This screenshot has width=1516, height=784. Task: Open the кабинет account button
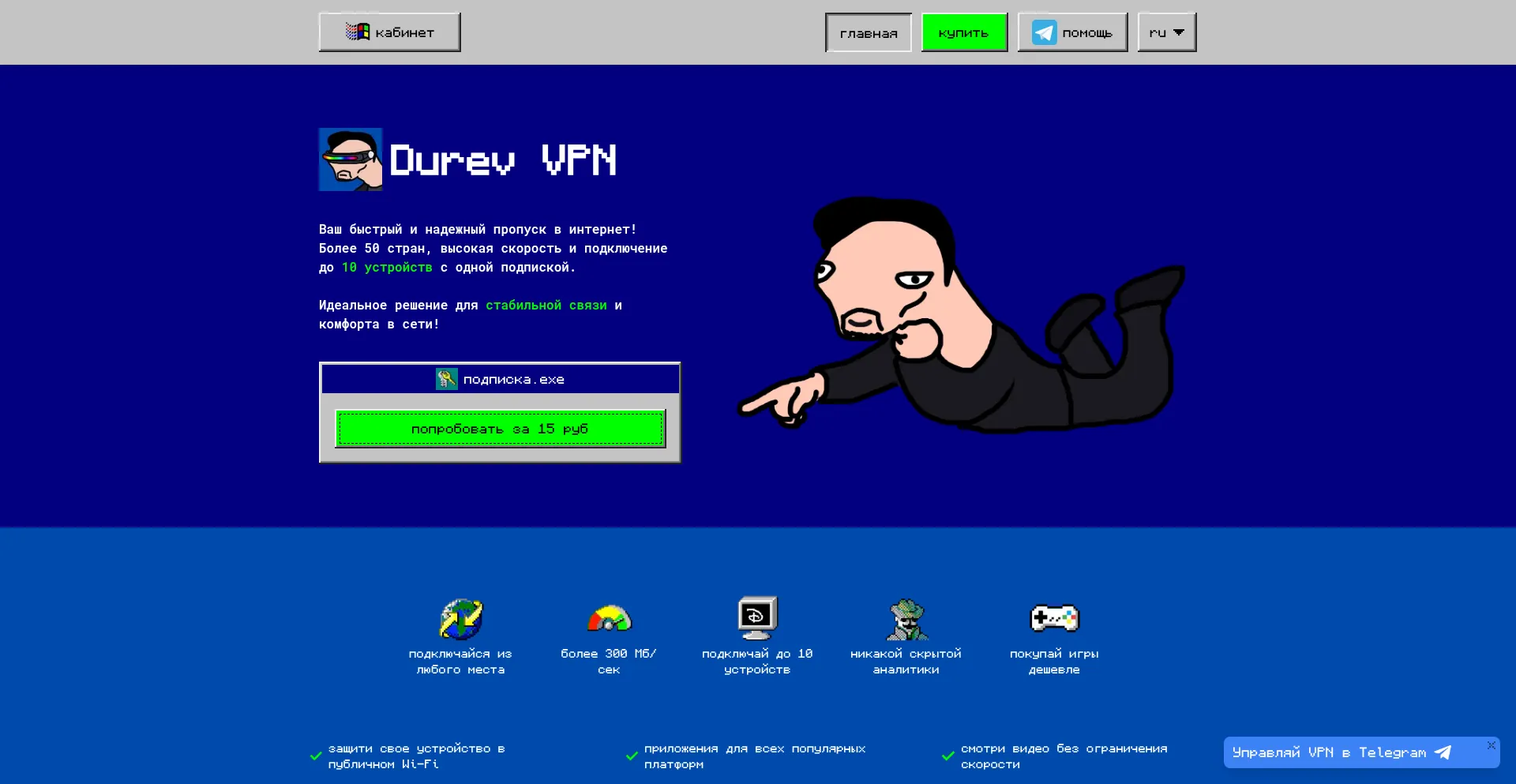point(389,32)
